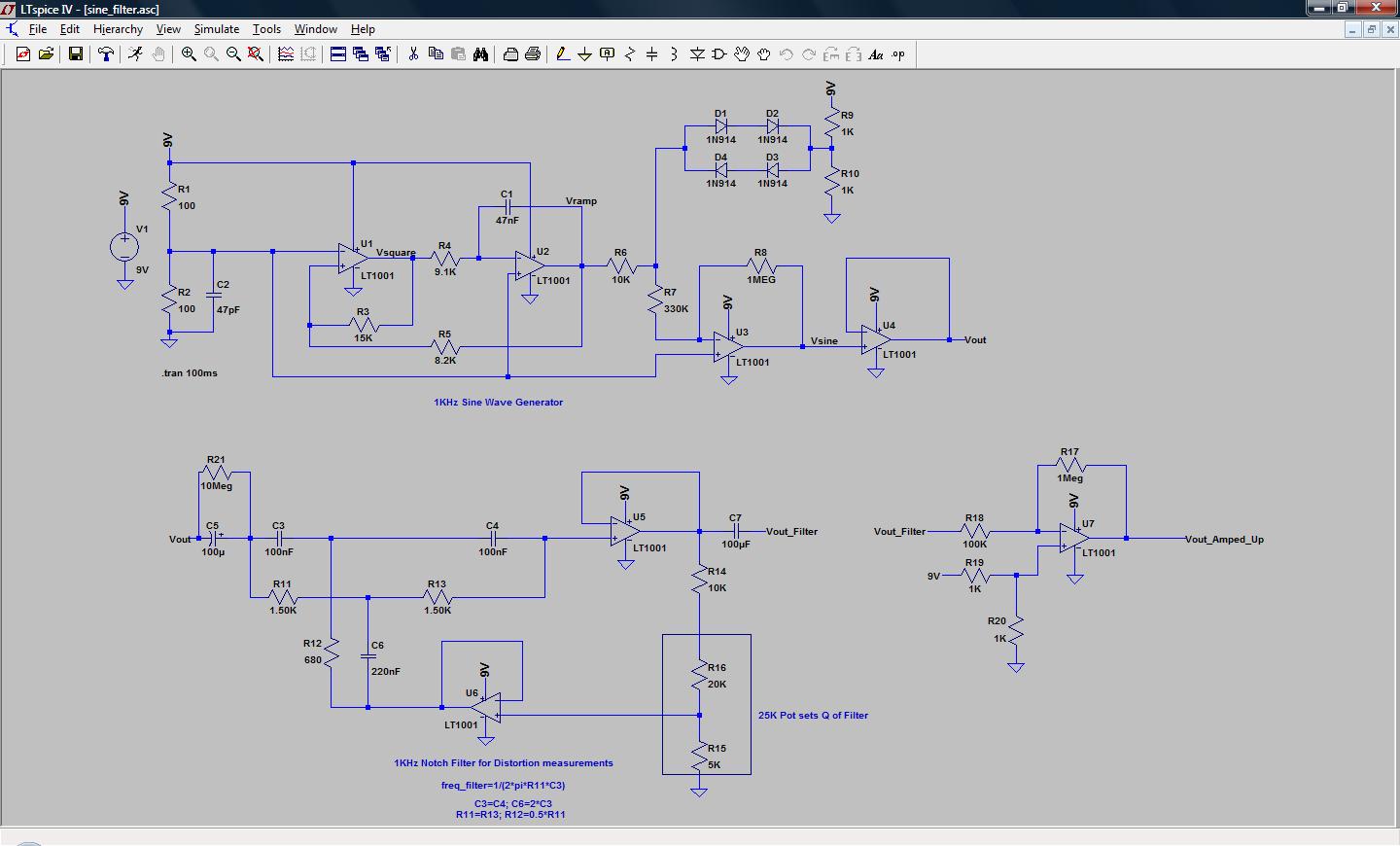1400x846 pixels.
Task: Place a Capacitor from the toolbar
Action: [x=652, y=54]
